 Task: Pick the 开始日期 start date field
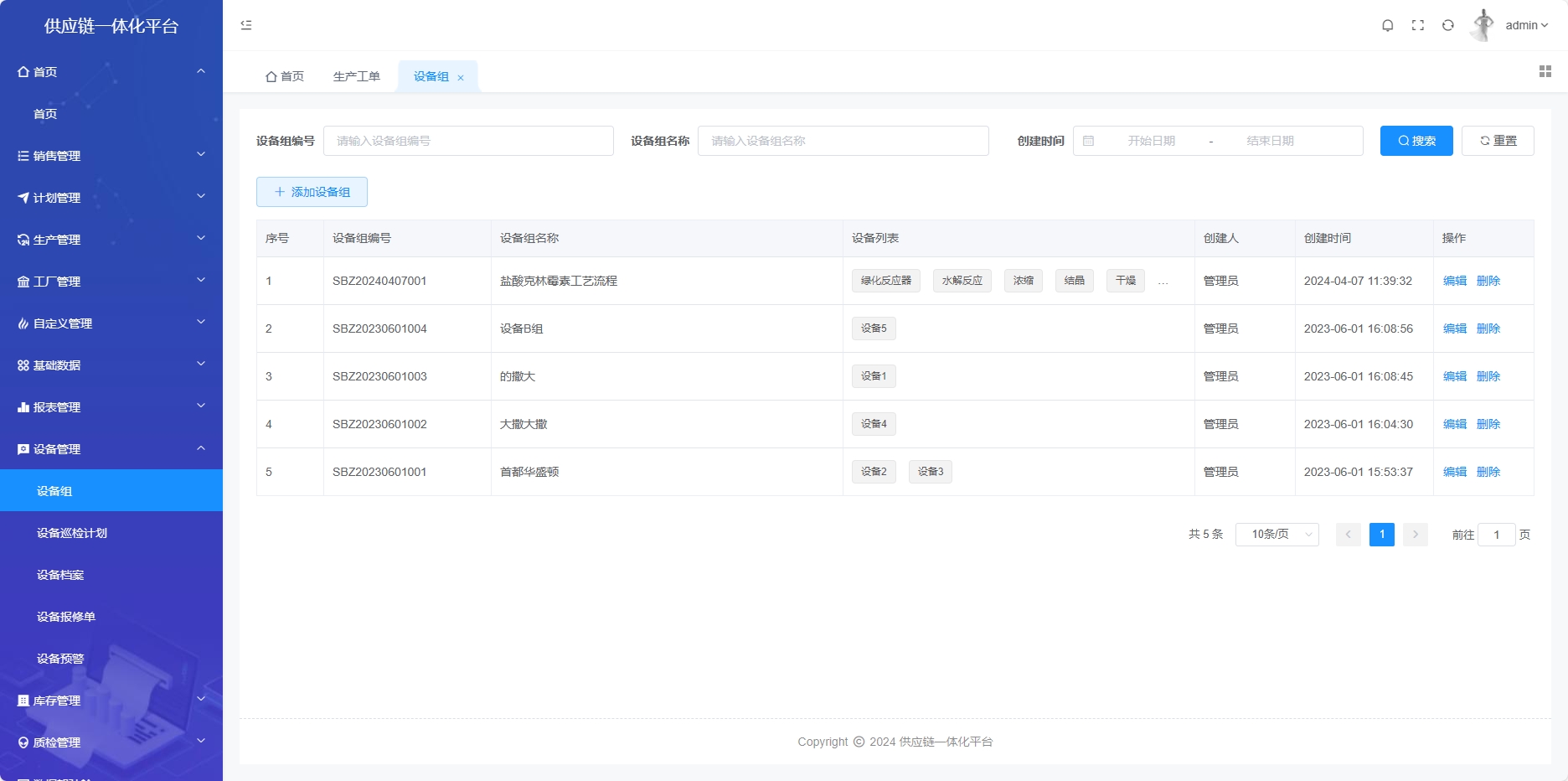pos(1151,141)
